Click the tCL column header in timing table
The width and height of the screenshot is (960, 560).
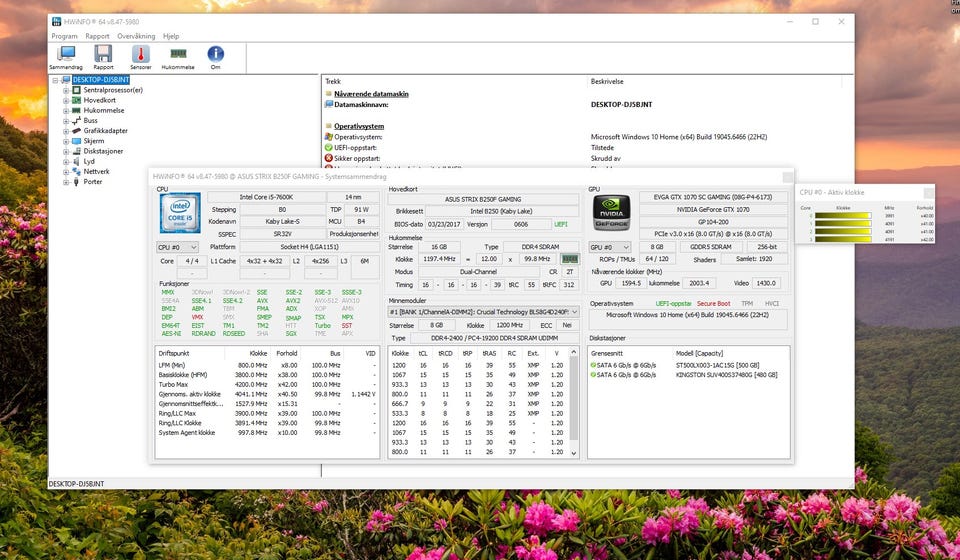click(x=423, y=353)
